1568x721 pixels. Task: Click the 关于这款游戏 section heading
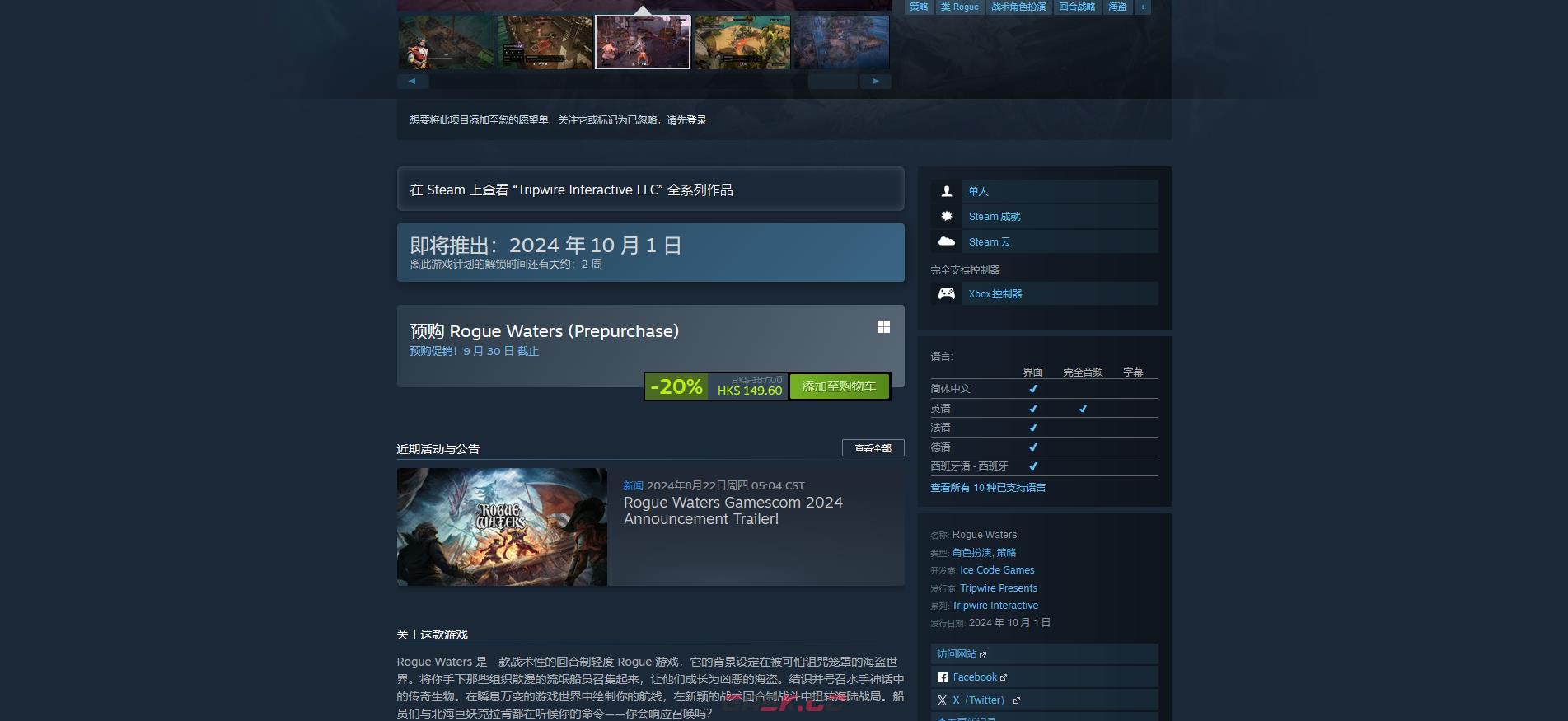tap(432, 634)
